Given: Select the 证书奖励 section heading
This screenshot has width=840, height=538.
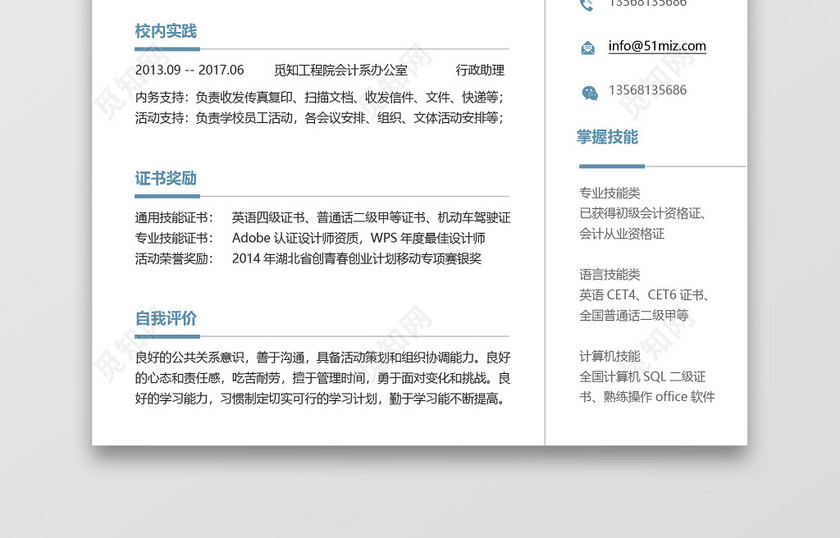Looking at the screenshot, I should (x=166, y=178).
